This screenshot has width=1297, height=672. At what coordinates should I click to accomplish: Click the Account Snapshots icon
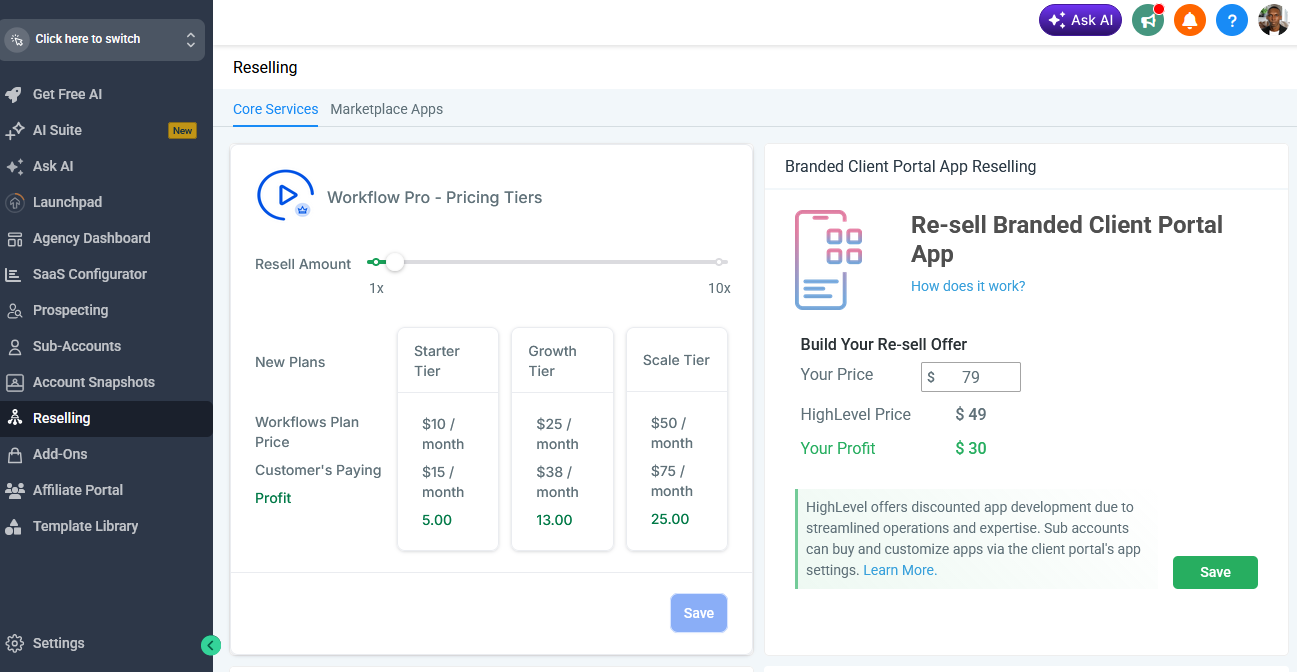[14, 382]
